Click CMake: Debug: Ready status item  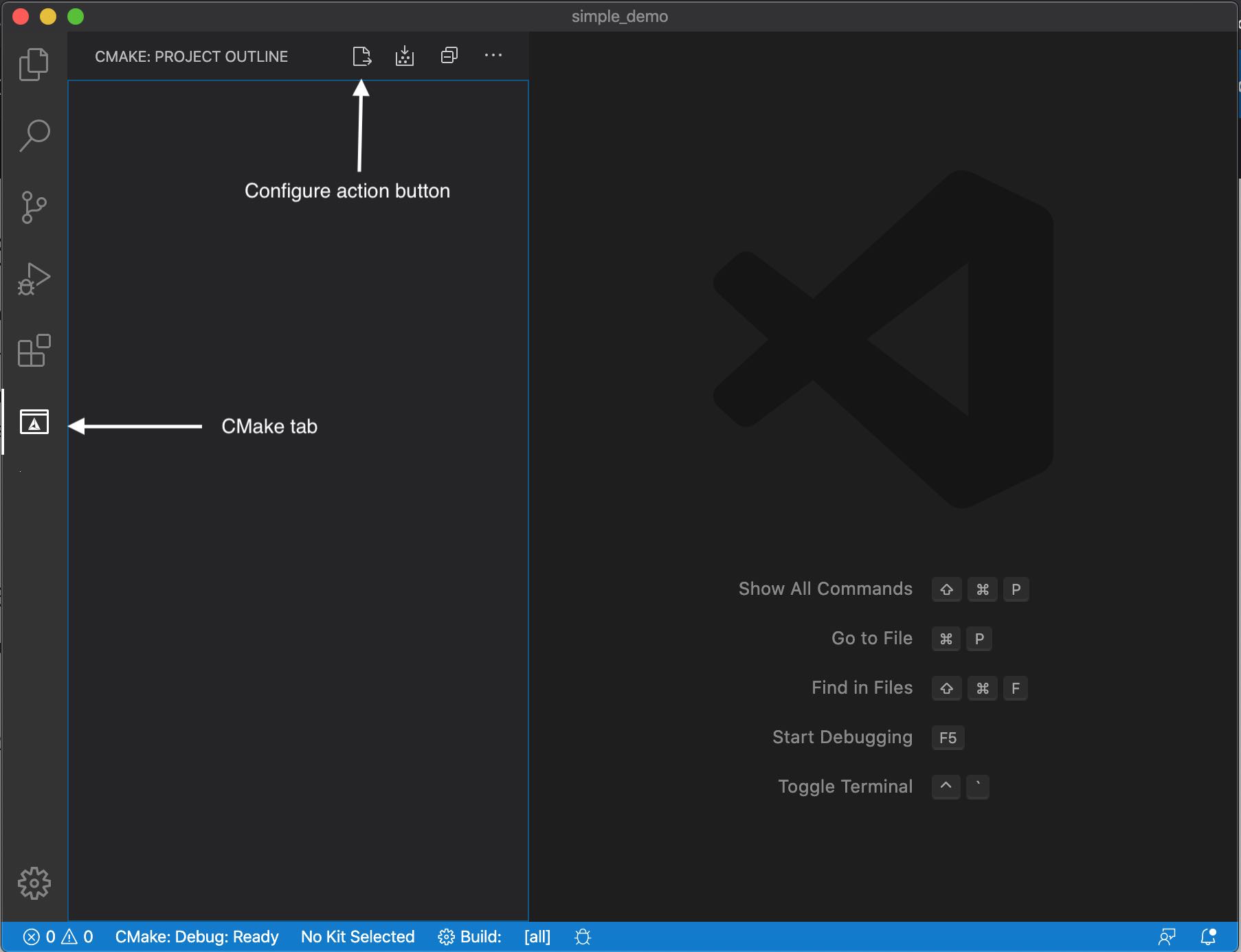[x=197, y=937]
